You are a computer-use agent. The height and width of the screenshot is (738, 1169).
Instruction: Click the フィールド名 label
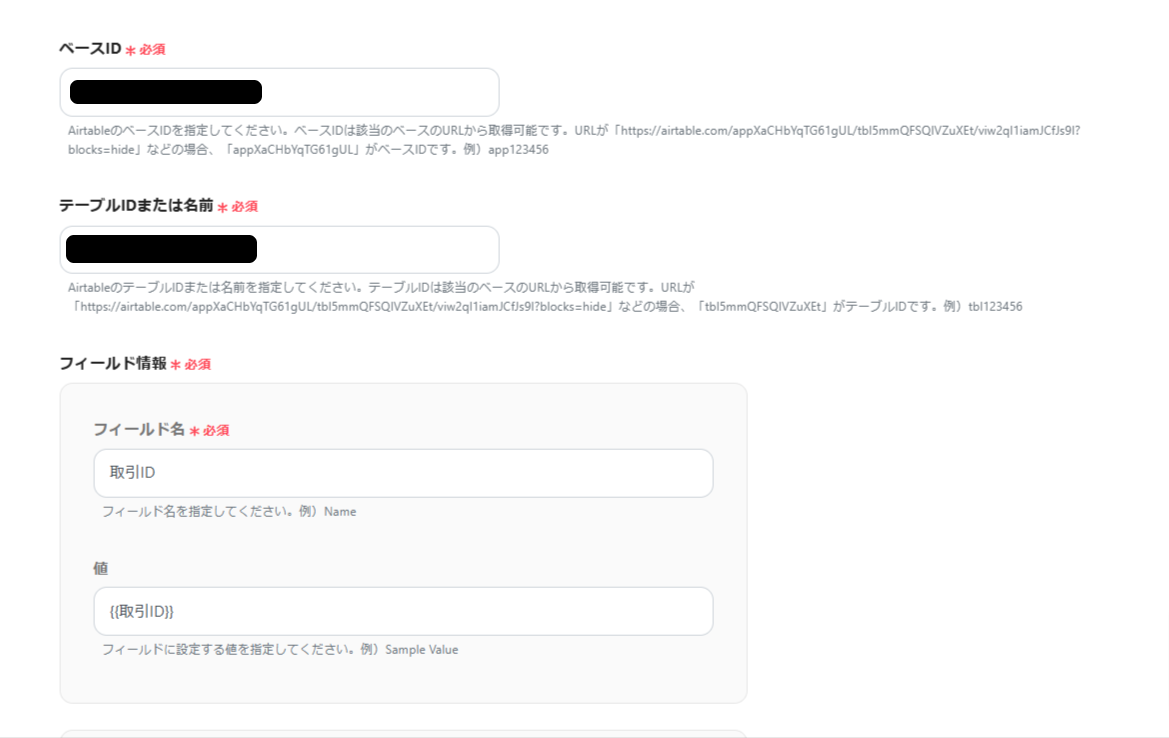(x=139, y=429)
